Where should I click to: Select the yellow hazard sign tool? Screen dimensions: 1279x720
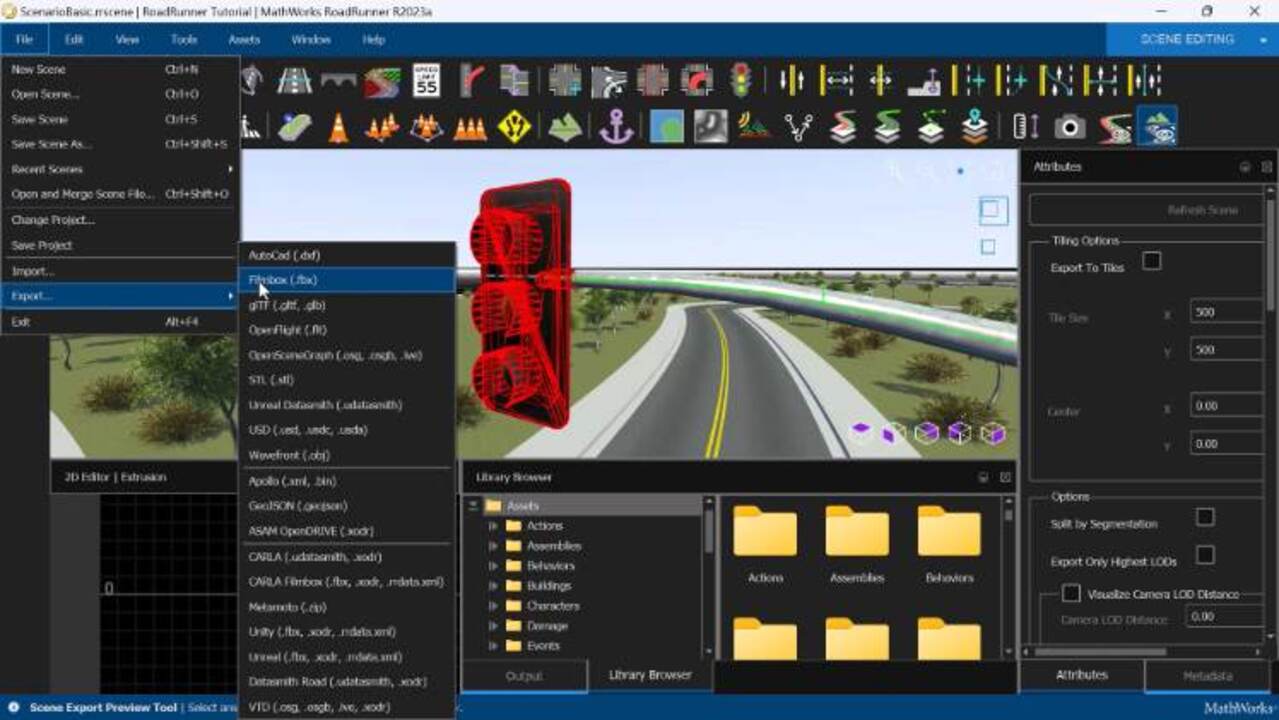515,125
